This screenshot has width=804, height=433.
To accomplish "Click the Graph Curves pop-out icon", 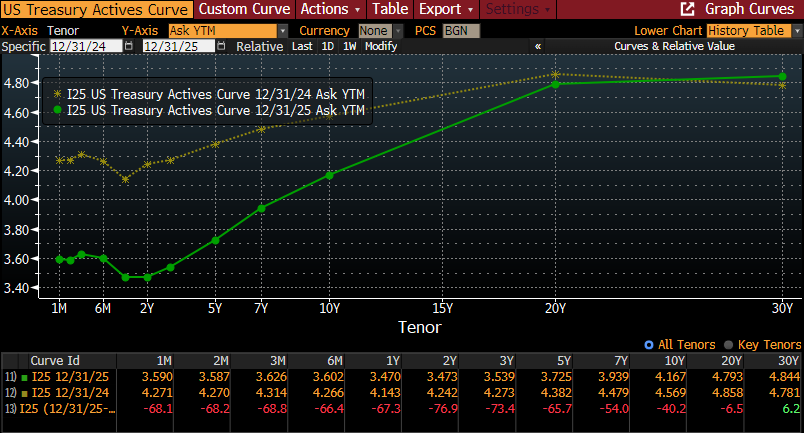I will pyautogui.click(x=688, y=9).
